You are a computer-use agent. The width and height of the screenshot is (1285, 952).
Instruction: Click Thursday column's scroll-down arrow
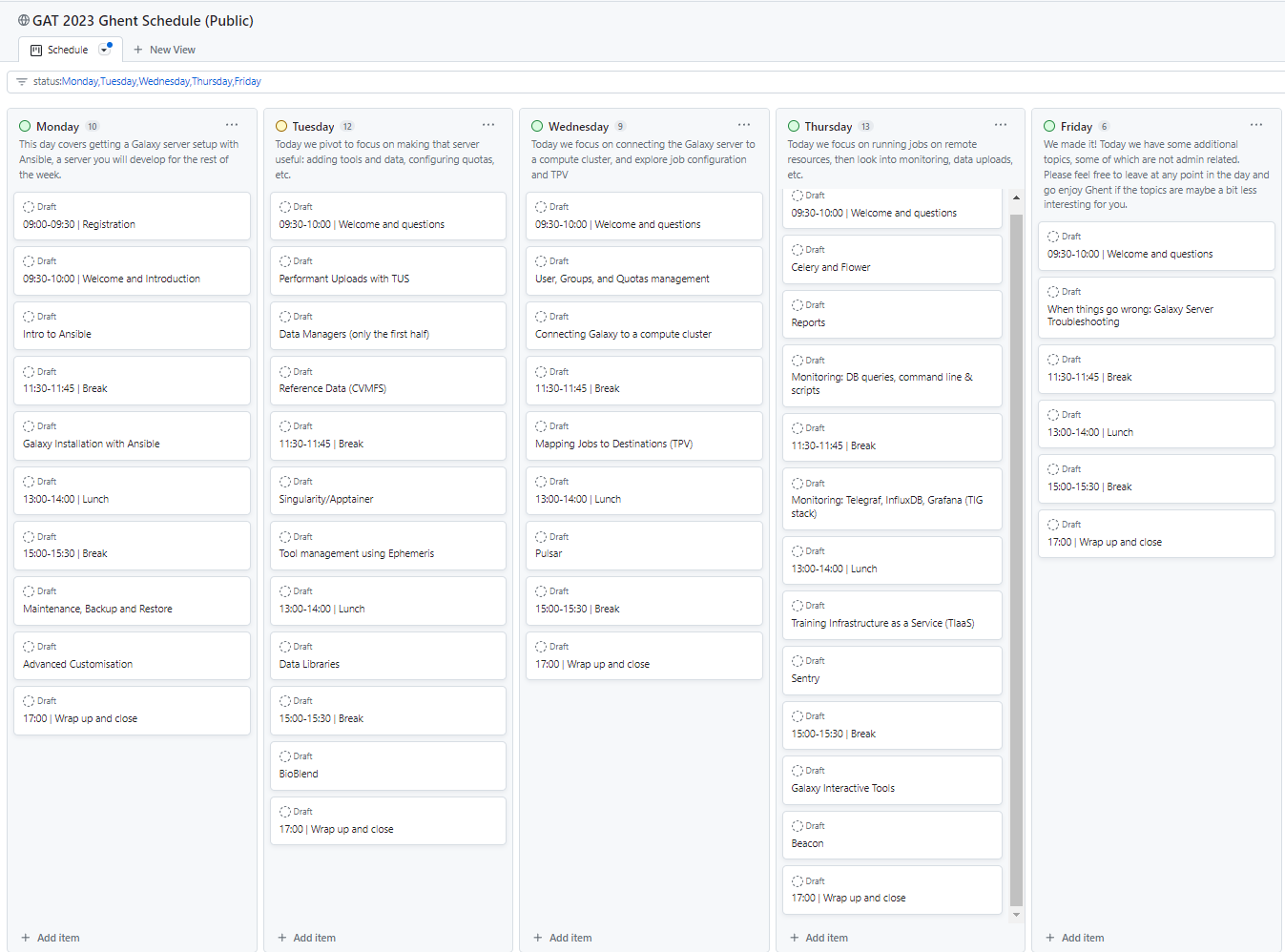(1016, 915)
